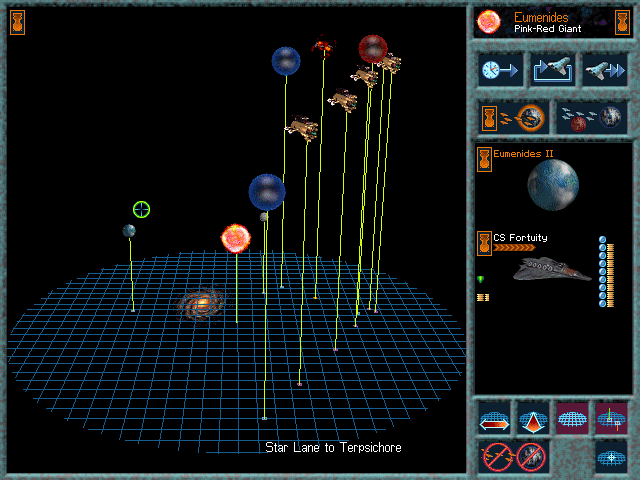Click the tilt galaxy pyramid button

tap(533, 418)
